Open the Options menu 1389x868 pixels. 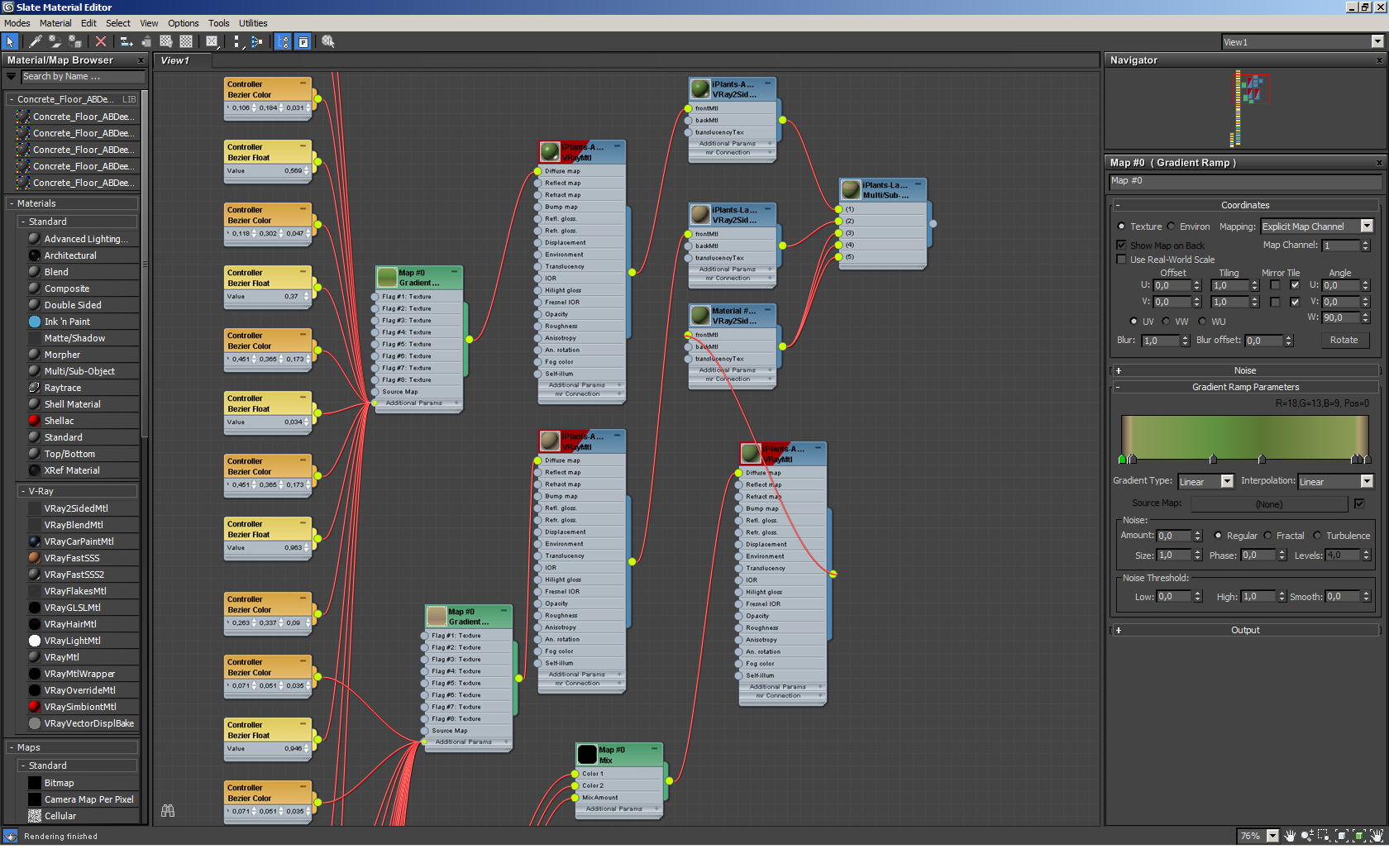click(184, 23)
